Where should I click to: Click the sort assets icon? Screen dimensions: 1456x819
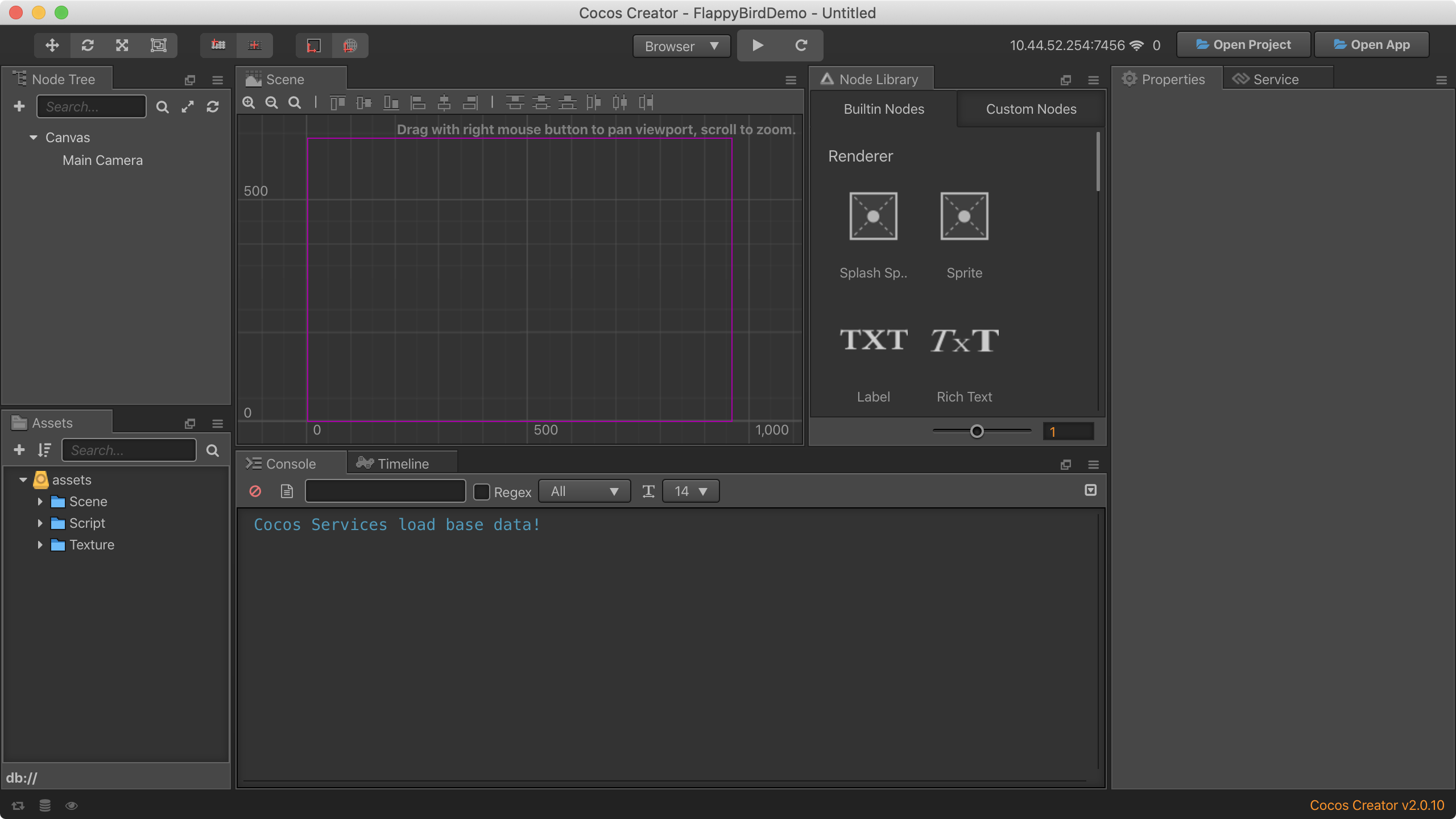(44, 450)
